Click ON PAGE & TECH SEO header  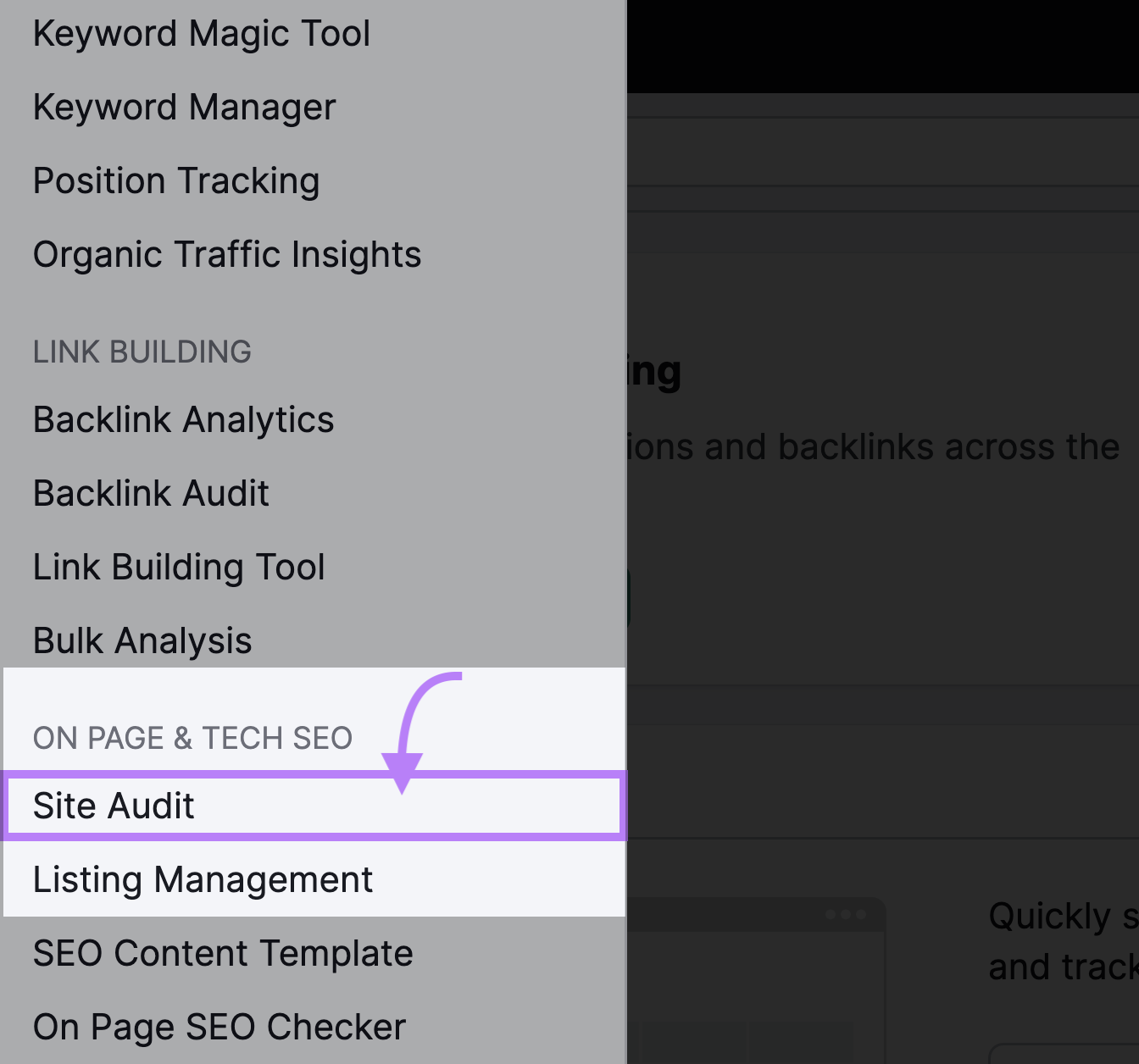pyautogui.click(x=192, y=738)
